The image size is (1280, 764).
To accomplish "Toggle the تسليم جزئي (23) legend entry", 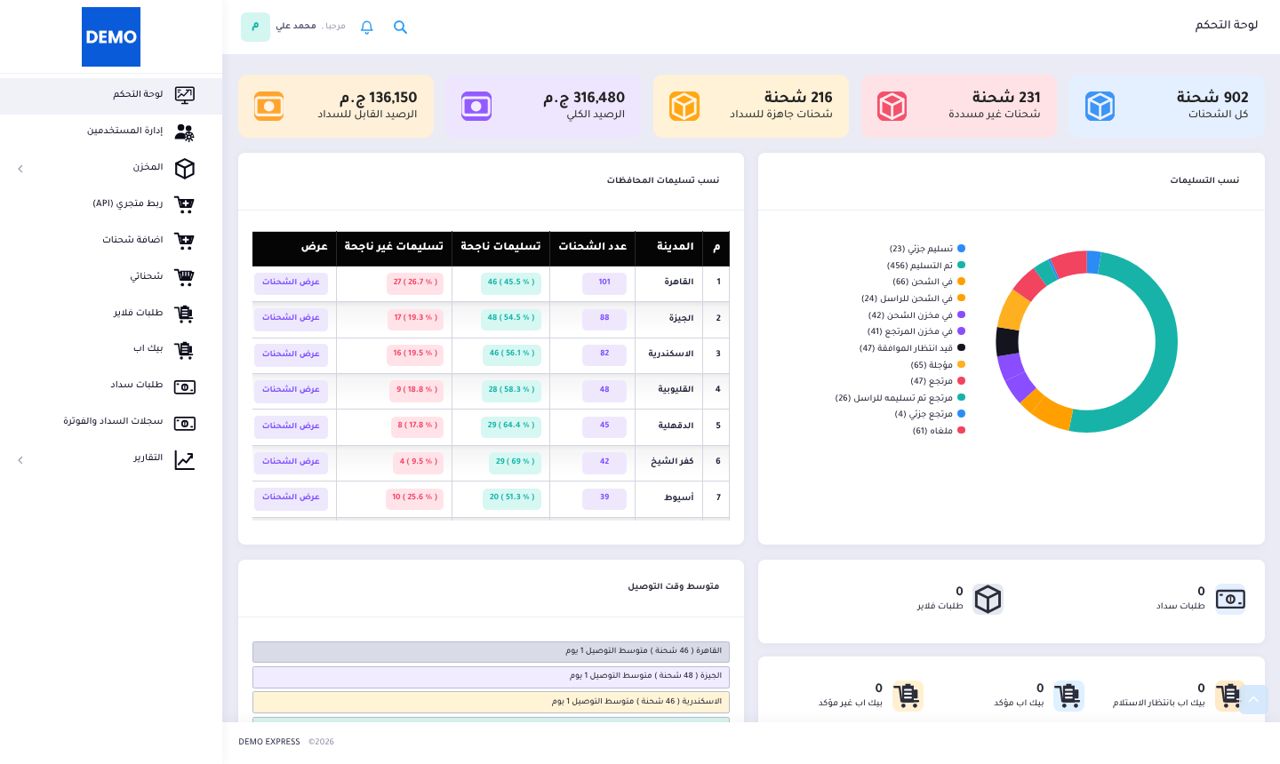I will 927,248.
